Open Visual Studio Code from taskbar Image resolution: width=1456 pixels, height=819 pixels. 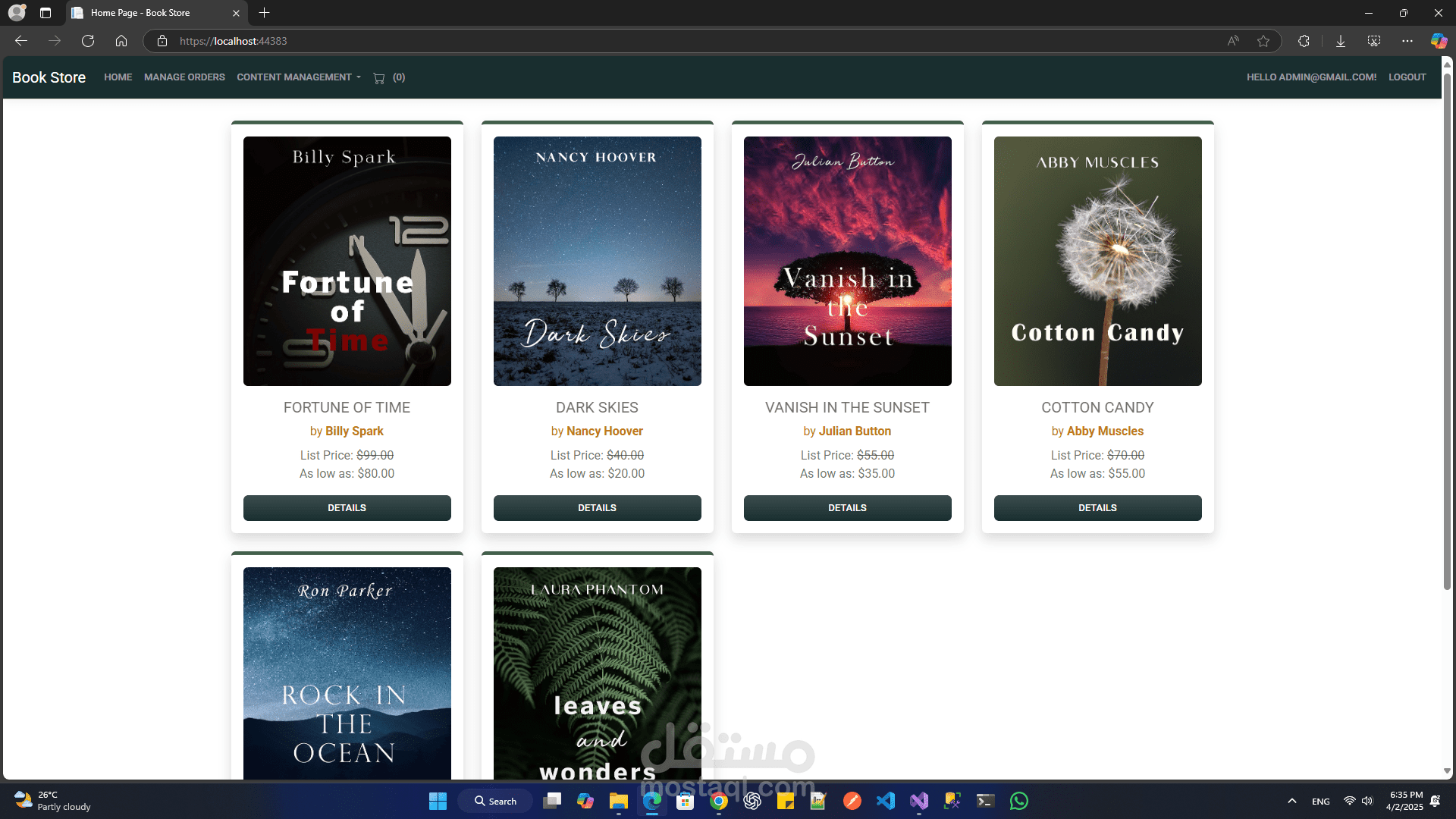886,801
